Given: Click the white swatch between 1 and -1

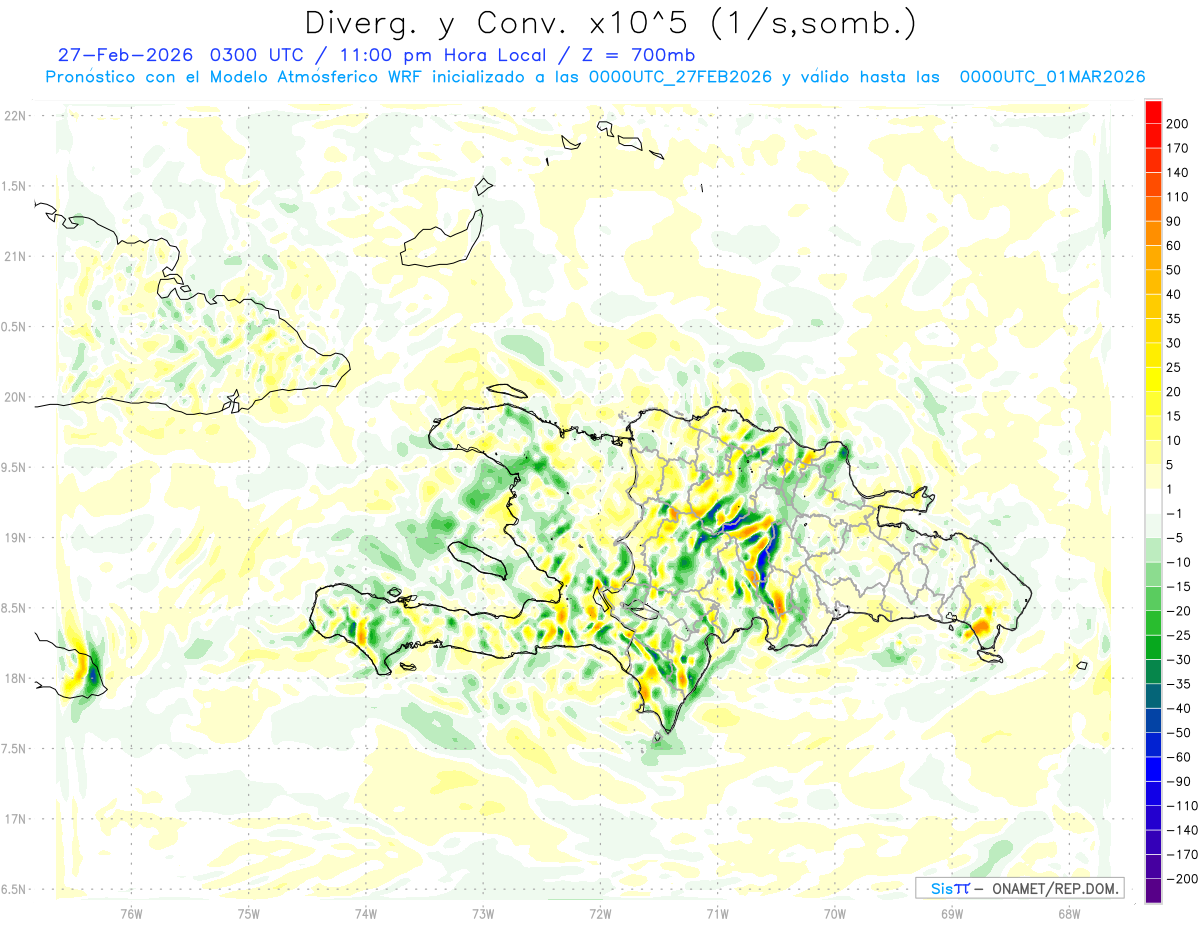Looking at the screenshot, I should pos(1153,501).
